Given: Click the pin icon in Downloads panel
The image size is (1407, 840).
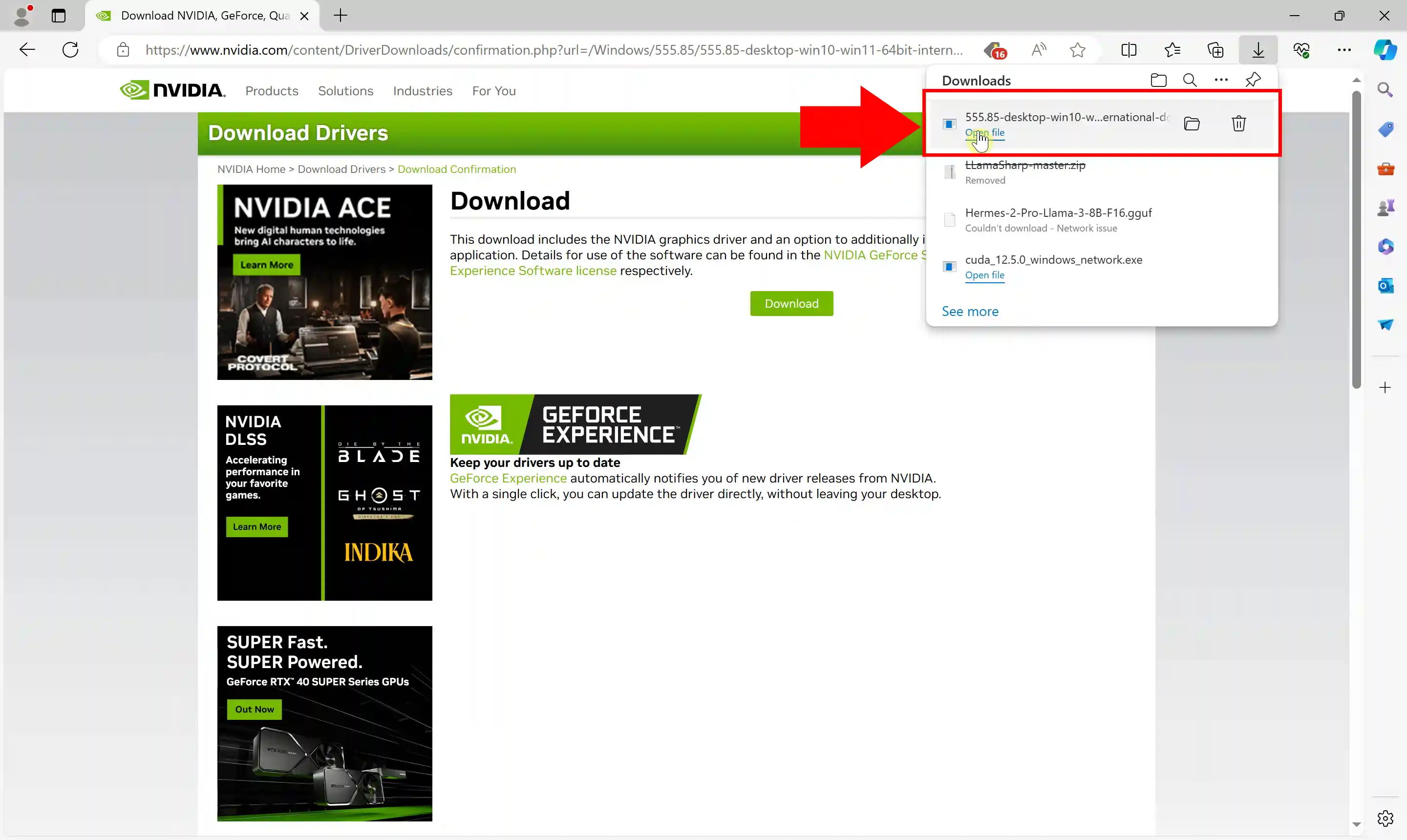Looking at the screenshot, I should [1253, 80].
